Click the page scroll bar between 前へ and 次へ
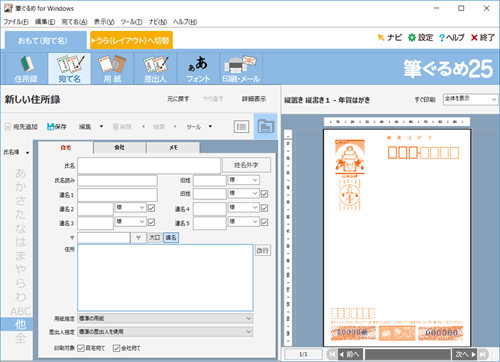This screenshot has height=362, width=500. (408, 354)
